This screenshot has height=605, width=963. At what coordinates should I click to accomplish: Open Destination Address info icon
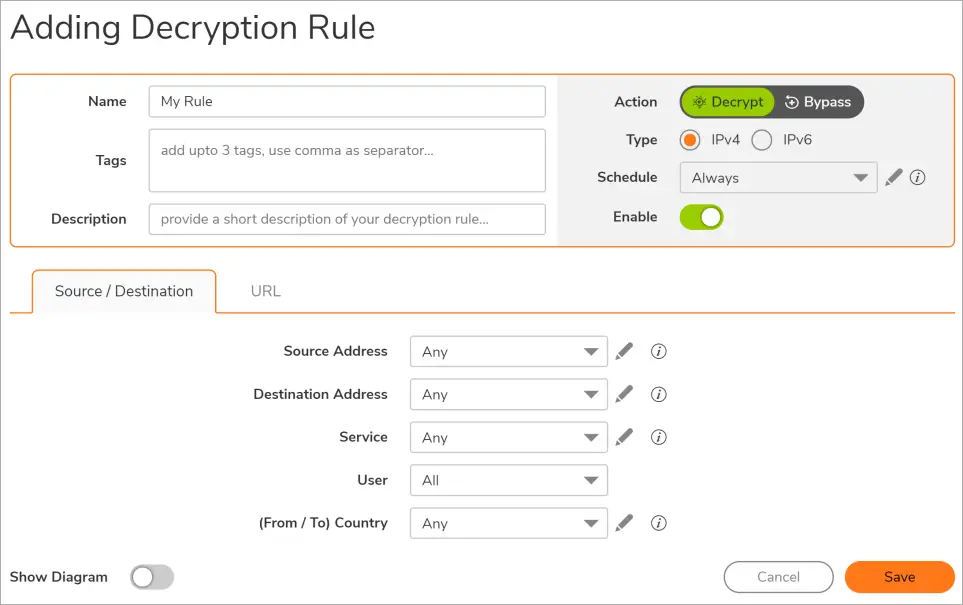tap(658, 394)
